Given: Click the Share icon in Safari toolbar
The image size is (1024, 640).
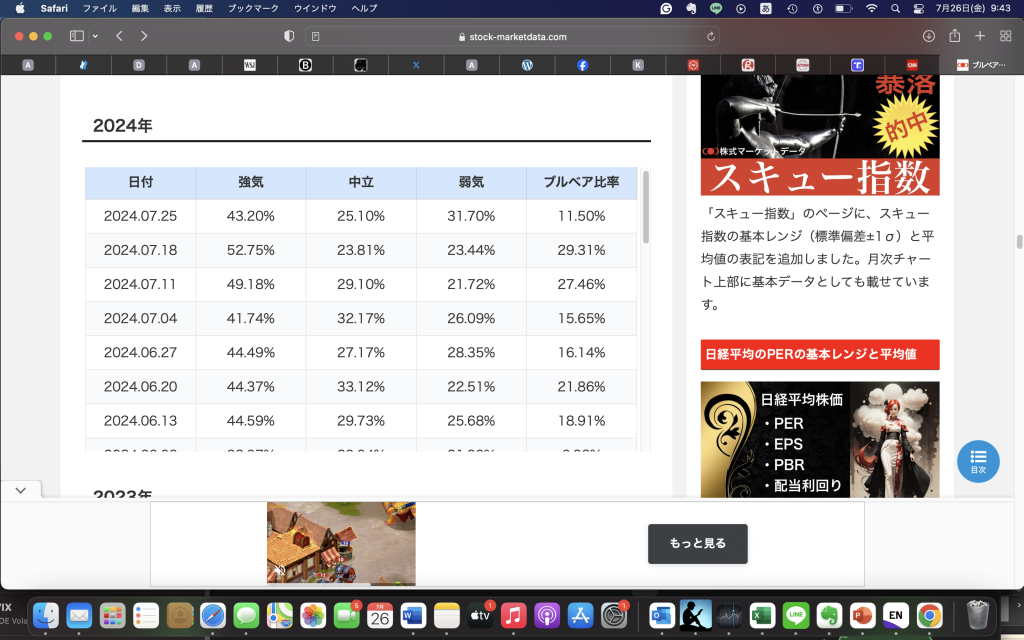Looking at the screenshot, I should click(x=954, y=36).
